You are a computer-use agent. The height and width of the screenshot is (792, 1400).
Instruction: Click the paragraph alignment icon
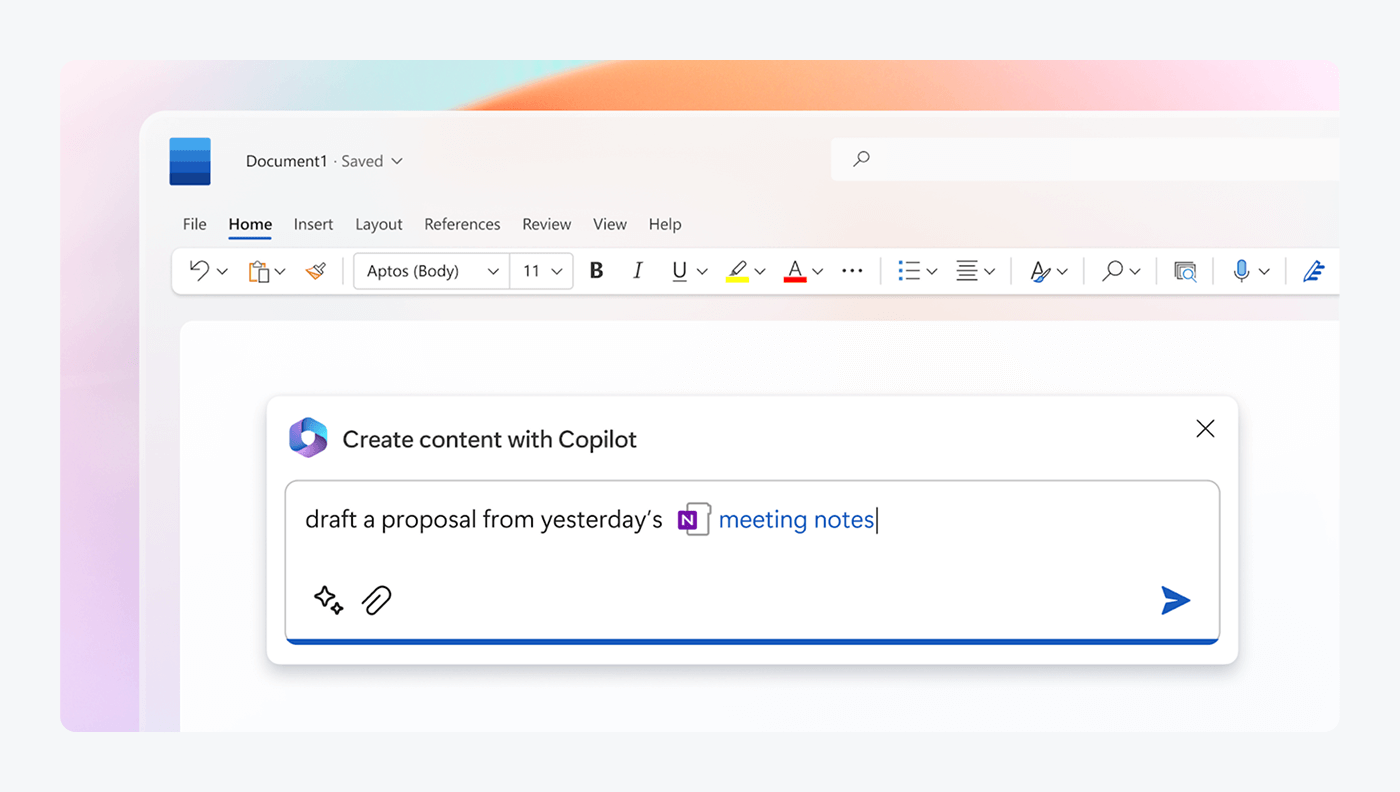click(x=967, y=271)
